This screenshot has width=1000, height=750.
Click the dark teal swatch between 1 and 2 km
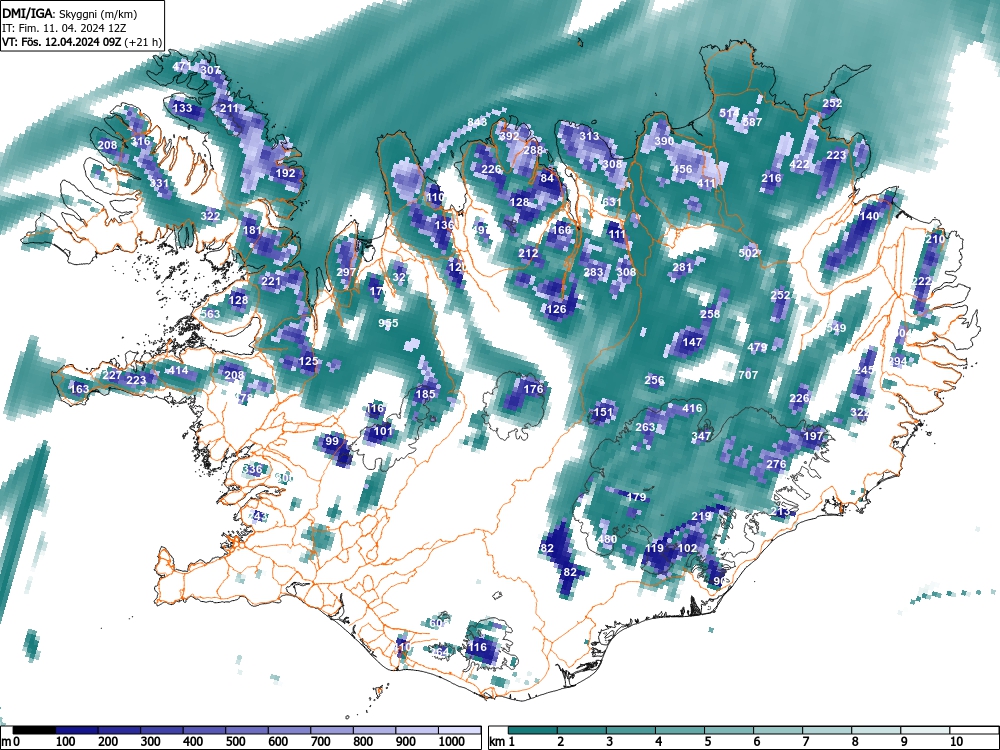[x=533, y=730]
